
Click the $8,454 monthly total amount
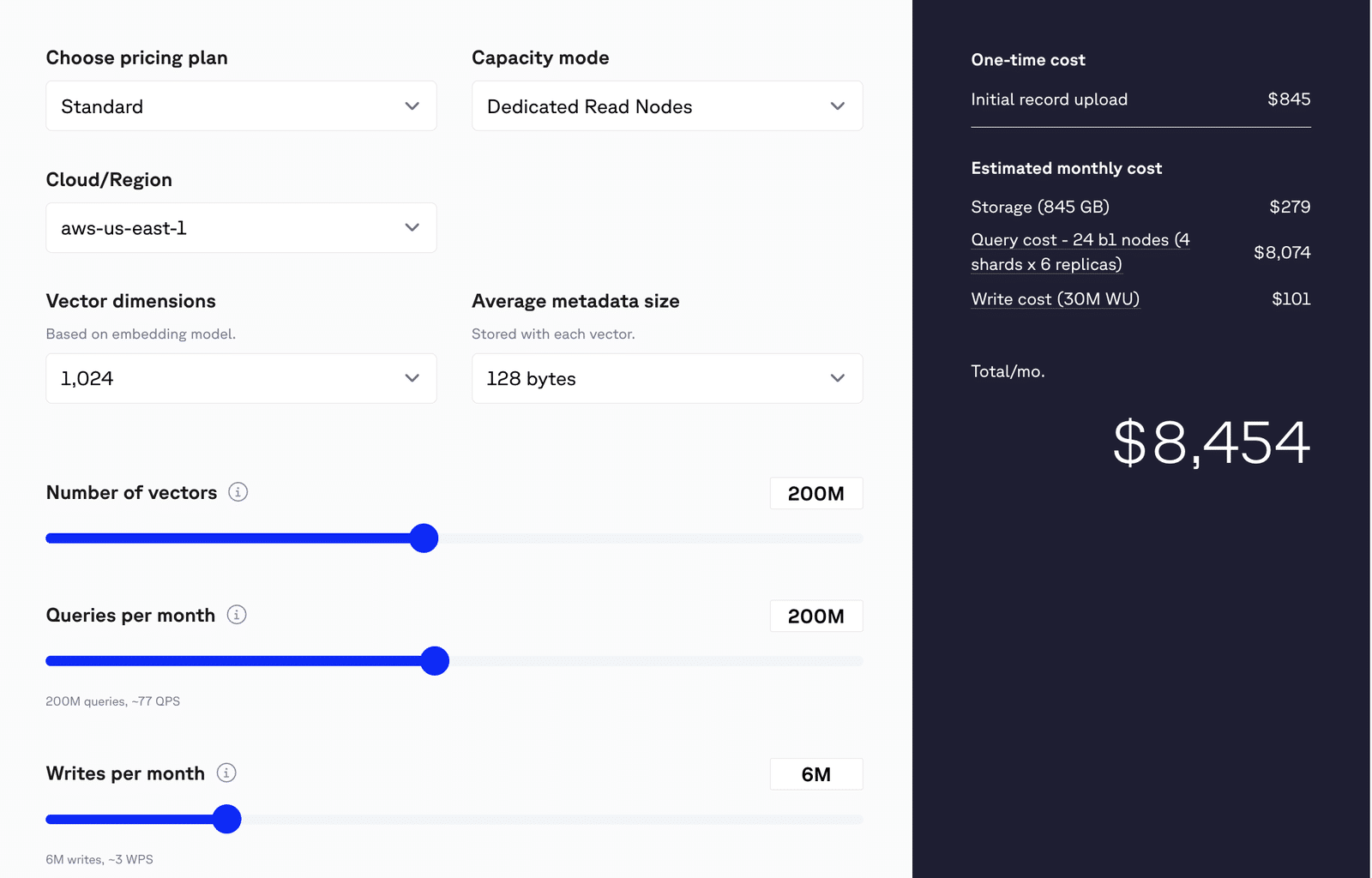coord(1211,443)
